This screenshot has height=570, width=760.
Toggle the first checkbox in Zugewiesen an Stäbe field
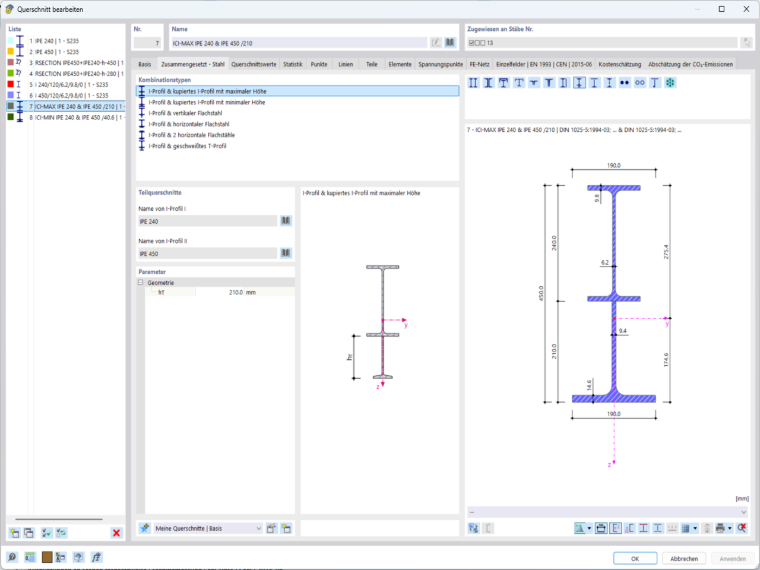[x=471, y=43]
